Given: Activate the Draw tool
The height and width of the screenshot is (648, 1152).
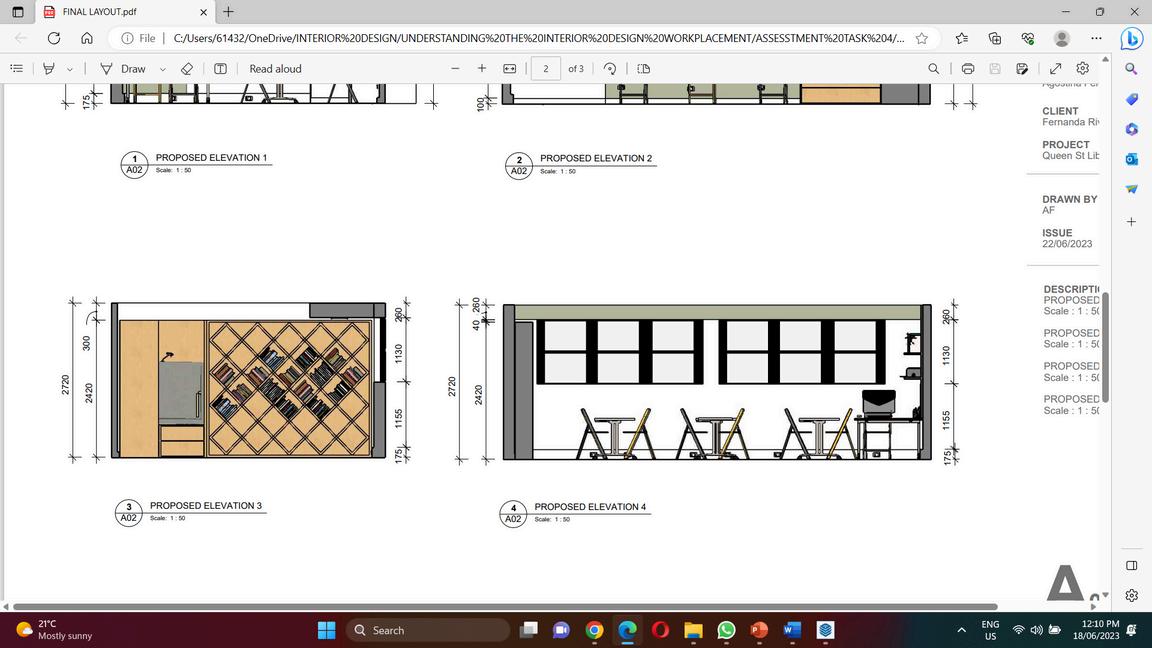Looking at the screenshot, I should tap(123, 68).
